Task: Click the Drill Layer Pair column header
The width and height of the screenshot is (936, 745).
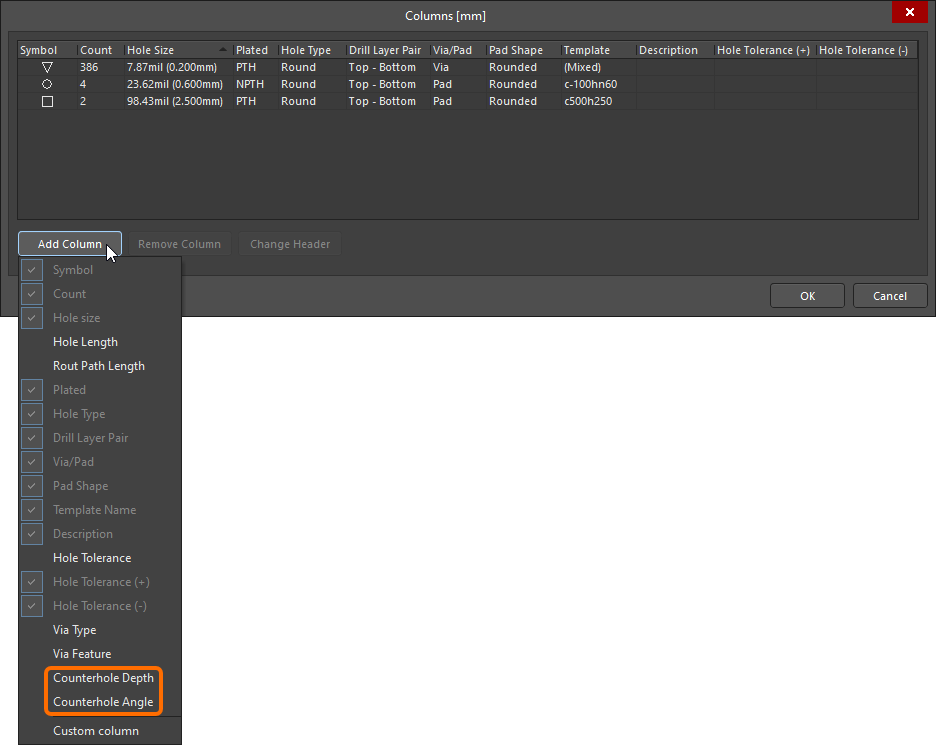Action: [x=386, y=50]
